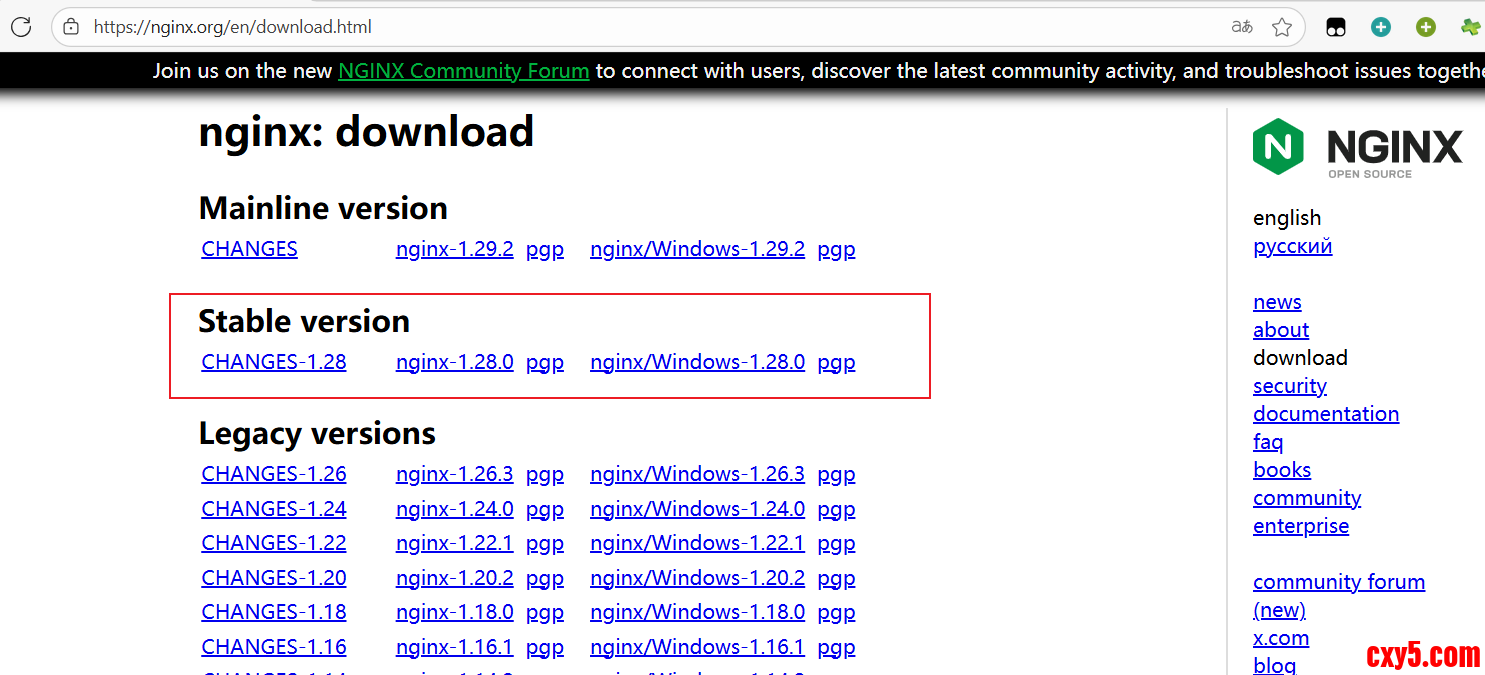Open pgp signature for nginx-1.20.2

pos(545,579)
